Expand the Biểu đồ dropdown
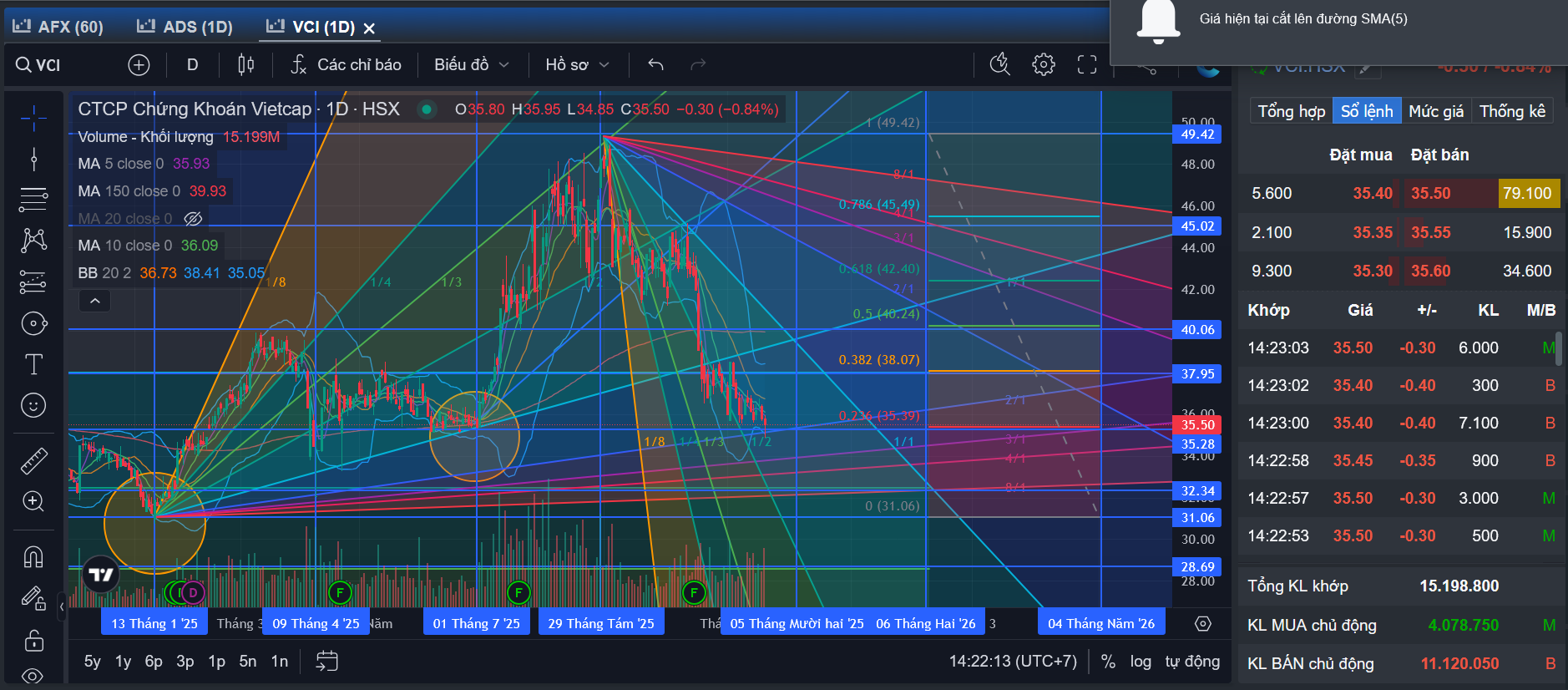The image size is (1568, 690). pos(472,64)
